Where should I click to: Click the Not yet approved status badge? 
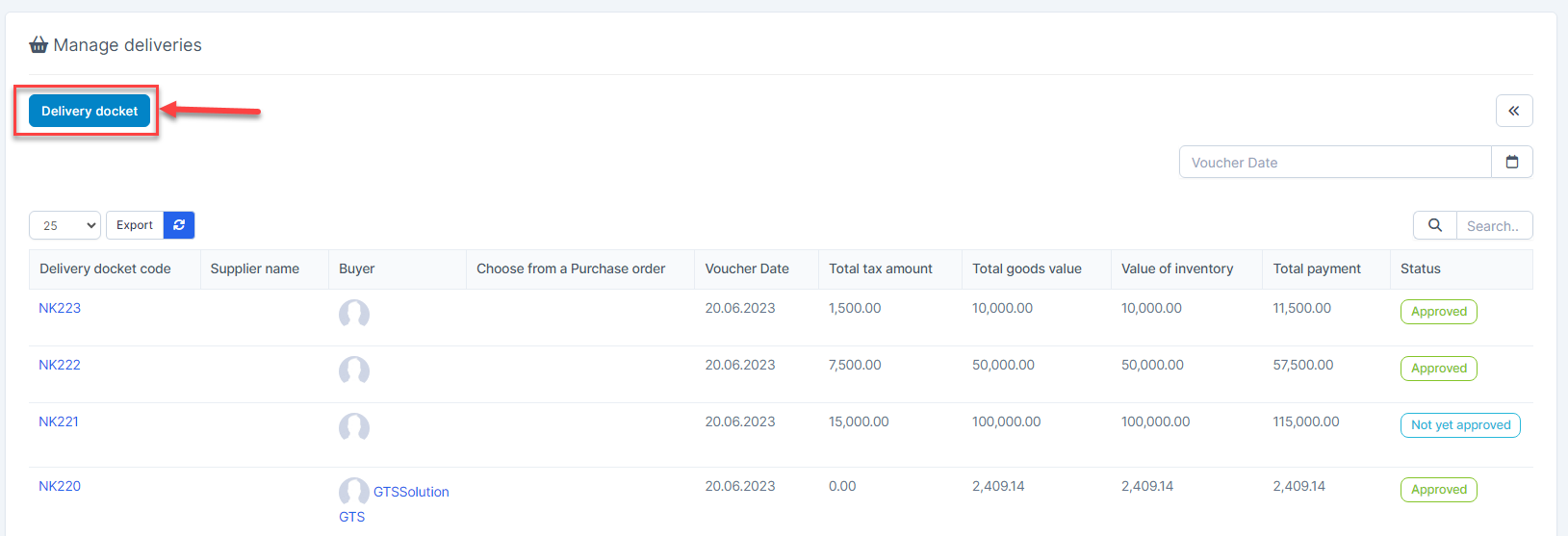(1460, 425)
